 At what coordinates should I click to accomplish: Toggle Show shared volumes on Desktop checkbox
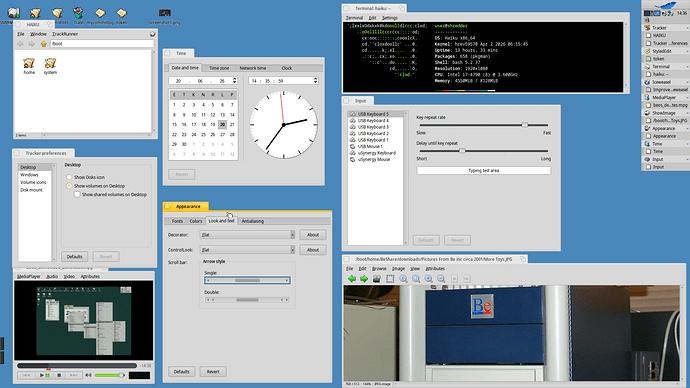[77, 194]
